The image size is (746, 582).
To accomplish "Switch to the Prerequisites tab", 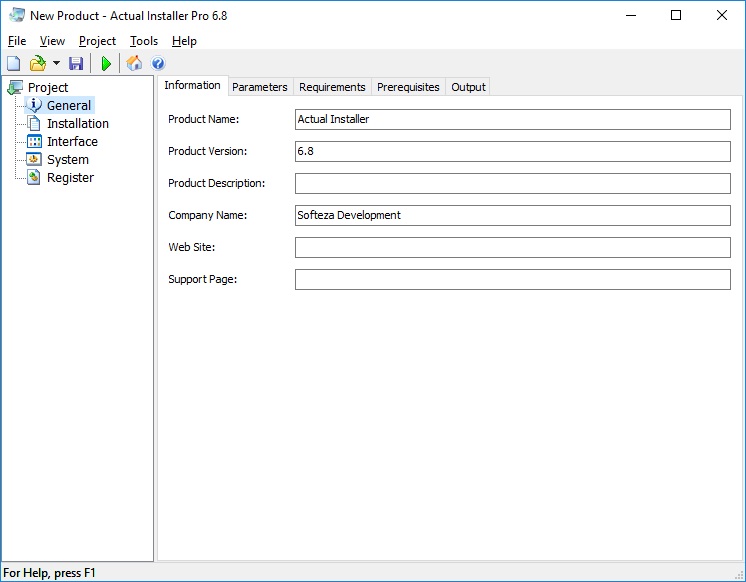I will [408, 87].
